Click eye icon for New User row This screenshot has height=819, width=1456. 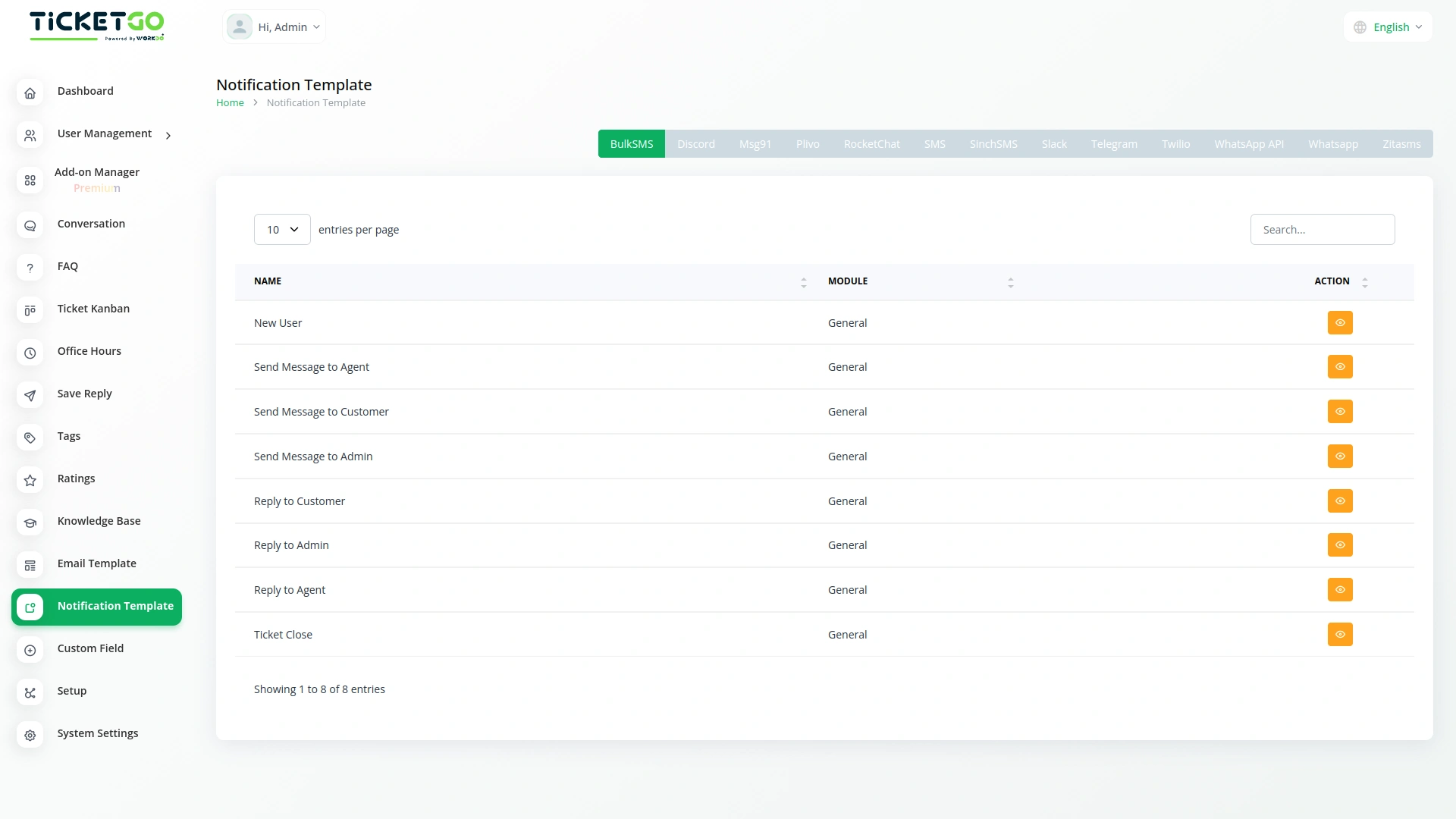click(x=1339, y=323)
